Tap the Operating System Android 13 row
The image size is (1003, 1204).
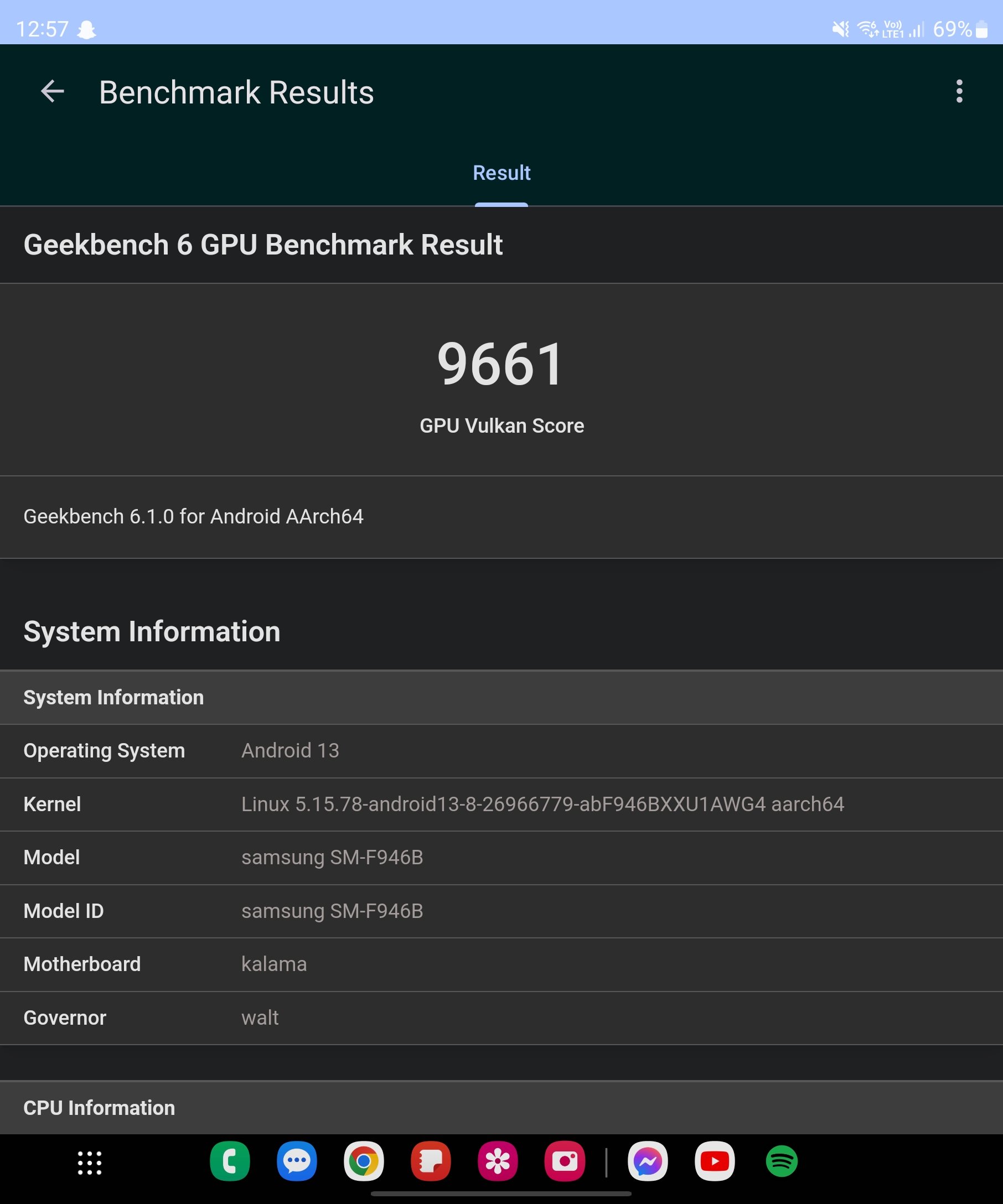(501, 751)
